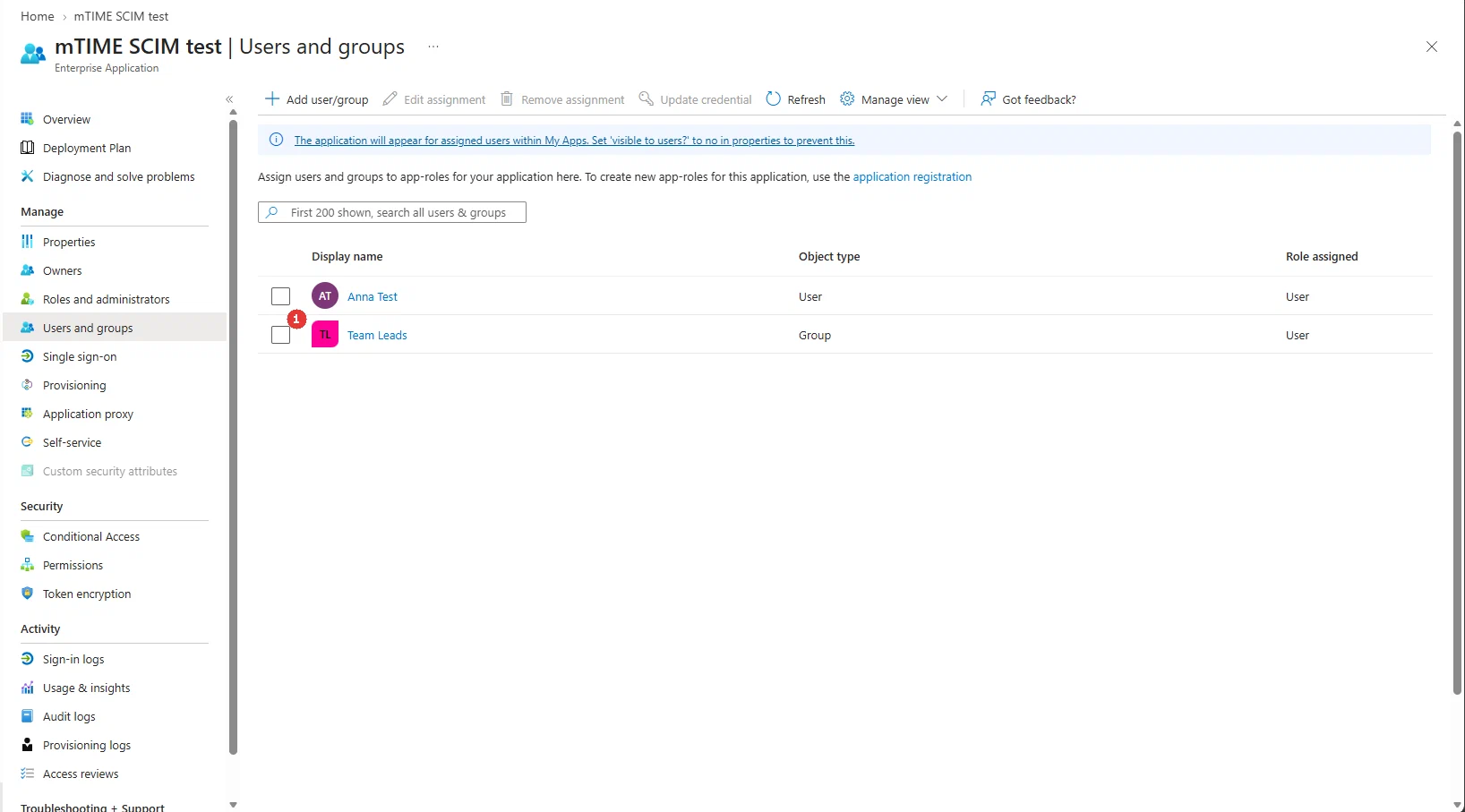
Task: Open the ellipsis more options next to title
Action: click(x=433, y=47)
